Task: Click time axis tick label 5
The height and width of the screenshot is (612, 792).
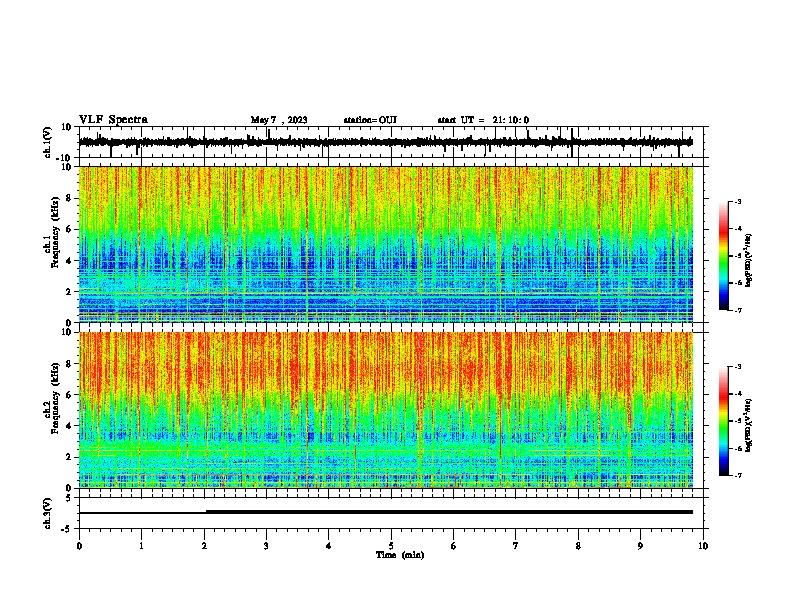Action: click(391, 546)
